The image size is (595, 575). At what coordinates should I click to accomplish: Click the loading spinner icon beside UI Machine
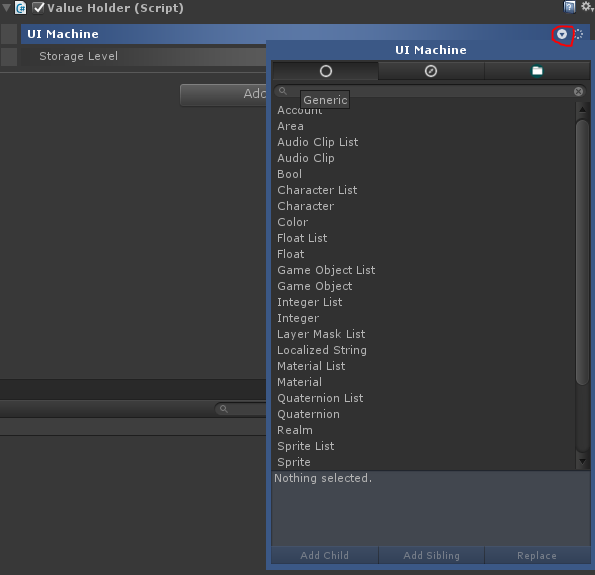tap(579, 34)
